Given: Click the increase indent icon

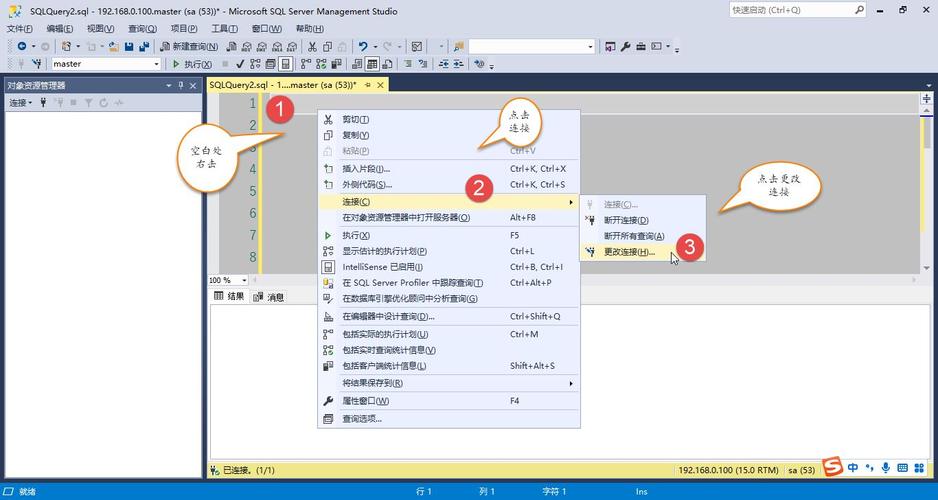Looking at the screenshot, I should click(459, 64).
